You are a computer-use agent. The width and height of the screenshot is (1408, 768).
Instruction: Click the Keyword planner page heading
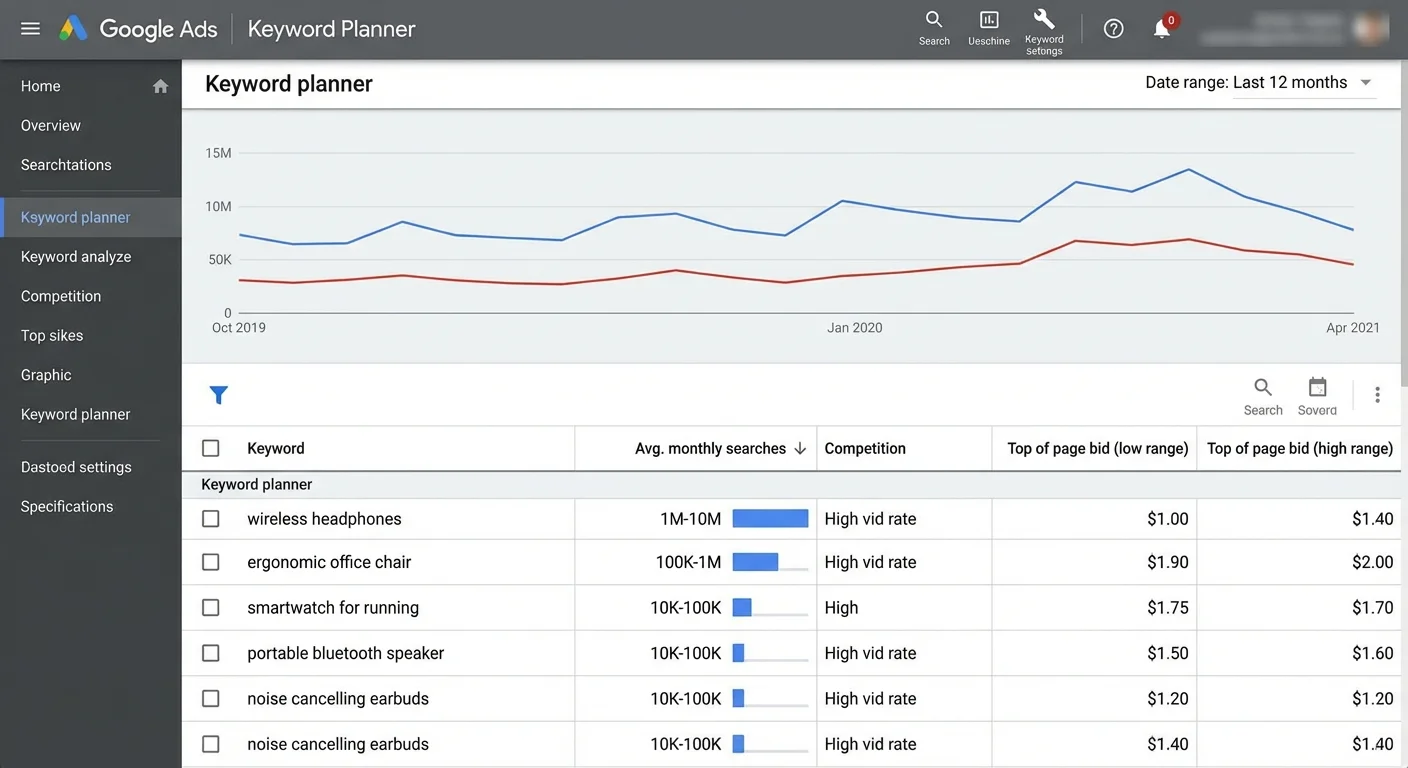[x=289, y=84]
